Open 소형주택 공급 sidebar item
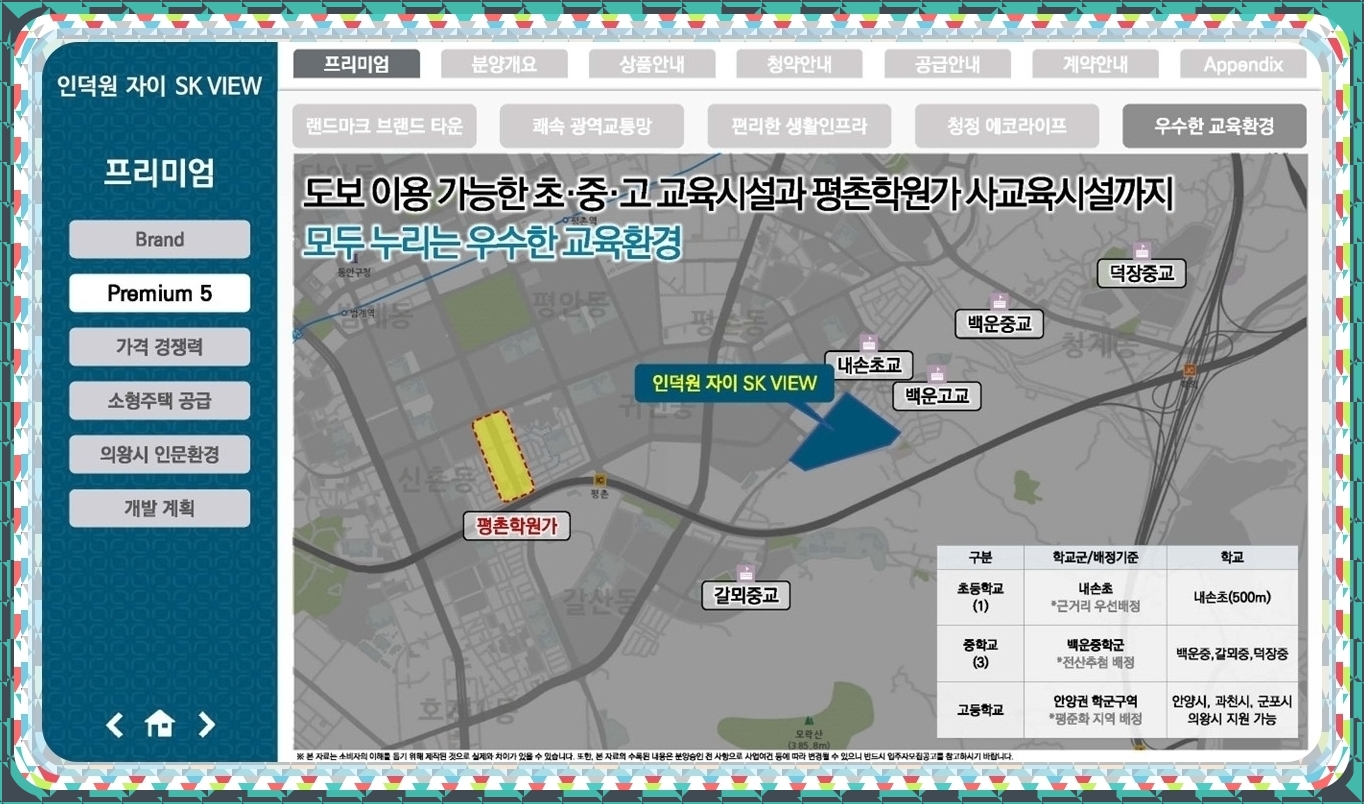 pyautogui.click(x=160, y=401)
